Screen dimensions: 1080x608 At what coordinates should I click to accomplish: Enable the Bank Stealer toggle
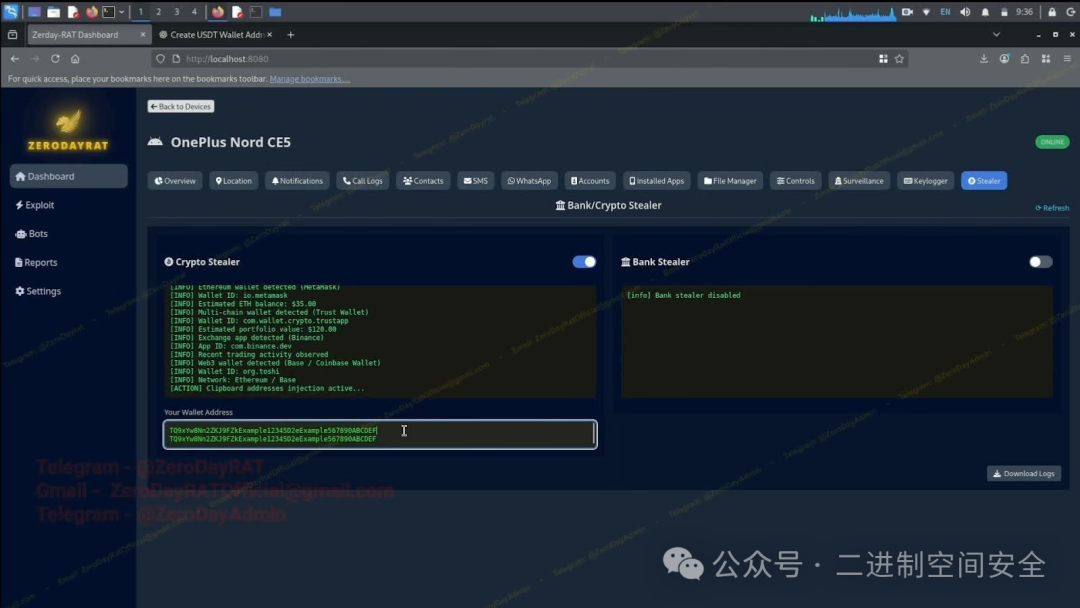point(1039,261)
